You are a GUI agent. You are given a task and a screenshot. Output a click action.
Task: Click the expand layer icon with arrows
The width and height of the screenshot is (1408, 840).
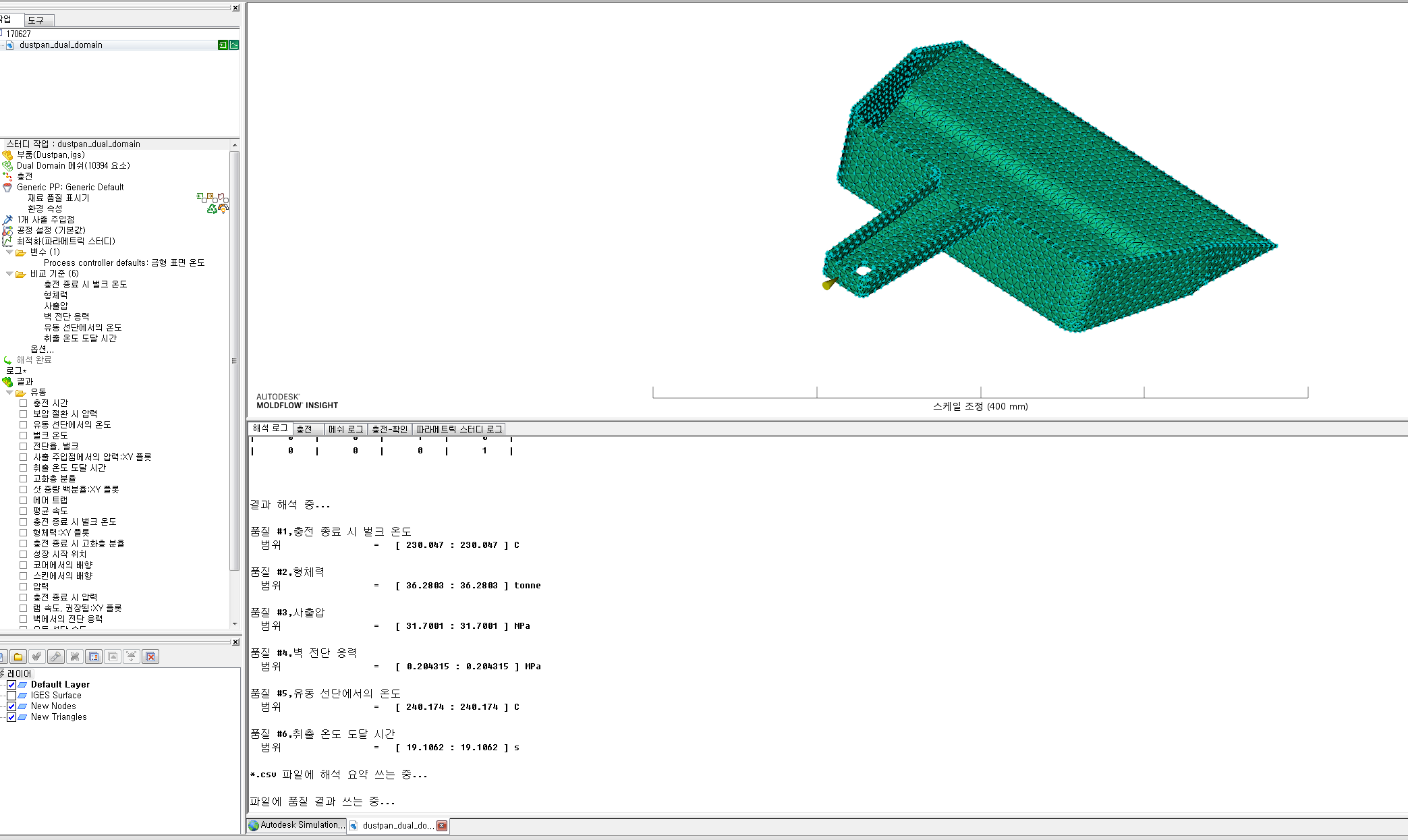132,656
